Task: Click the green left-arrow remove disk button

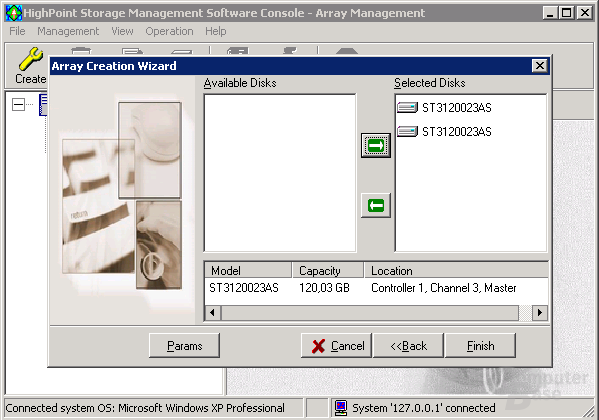Action: [376, 206]
